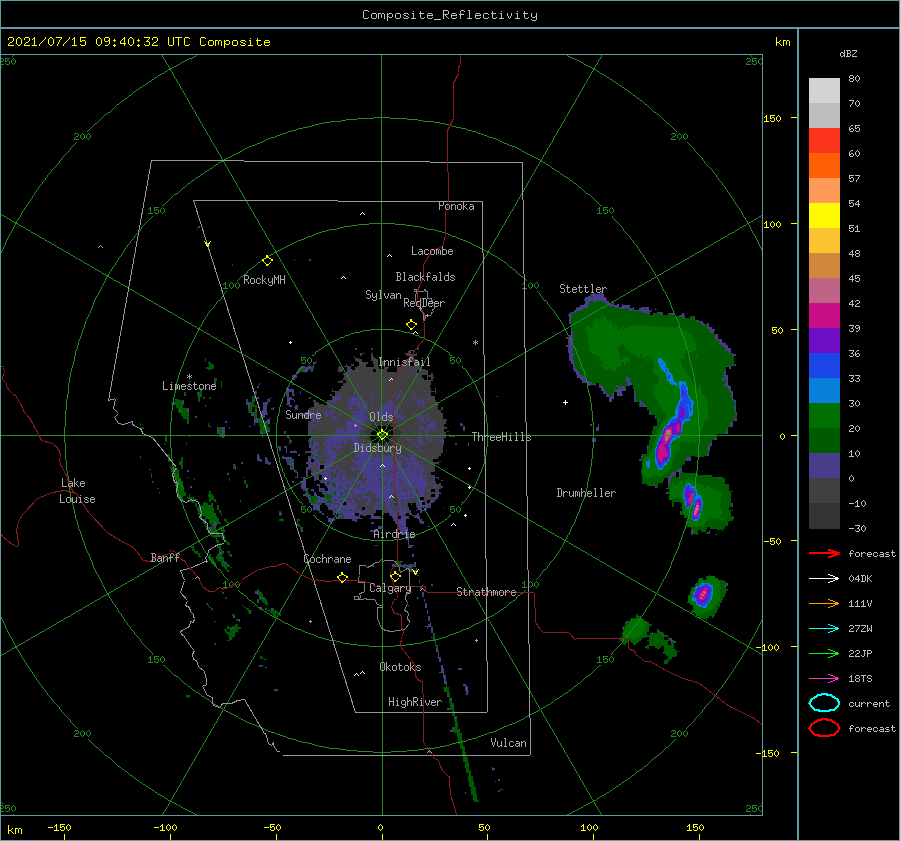Click the 'Limestone' label
900x841 pixels.
point(189,386)
